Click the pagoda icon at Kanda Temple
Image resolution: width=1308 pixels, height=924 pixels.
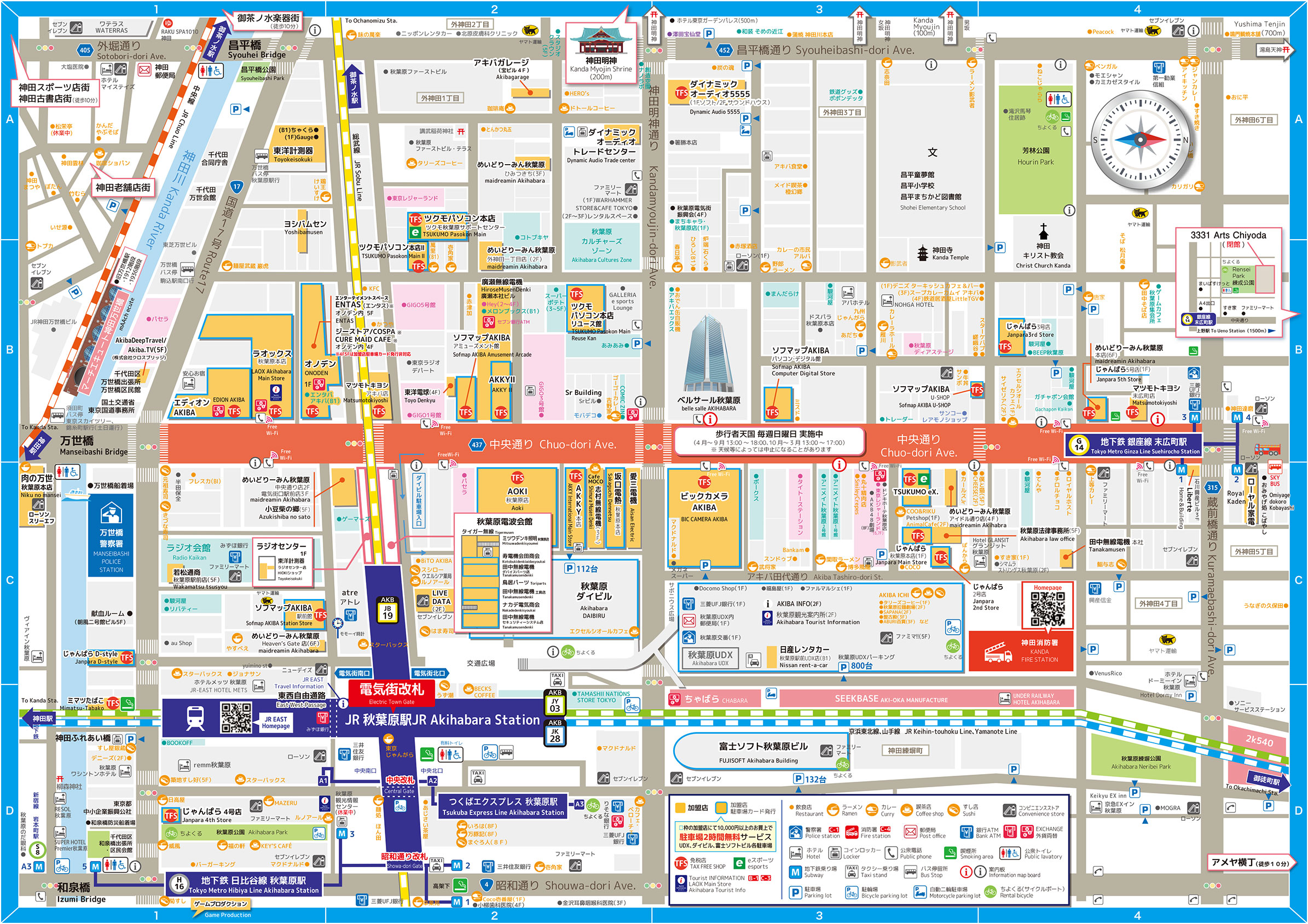click(923, 253)
